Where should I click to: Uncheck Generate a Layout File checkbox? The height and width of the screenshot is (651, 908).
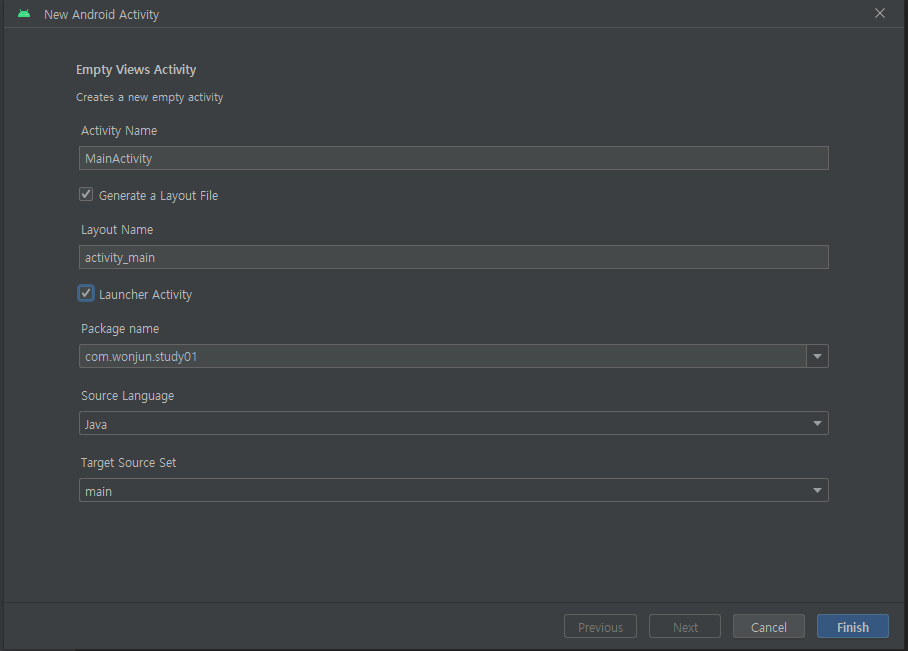click(x=86, y=195)
